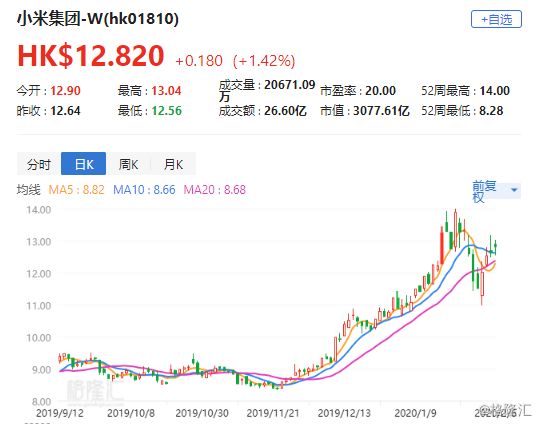Click the 成交额 value 26.60亿
The image size is (539, 424).
[285, 111]
